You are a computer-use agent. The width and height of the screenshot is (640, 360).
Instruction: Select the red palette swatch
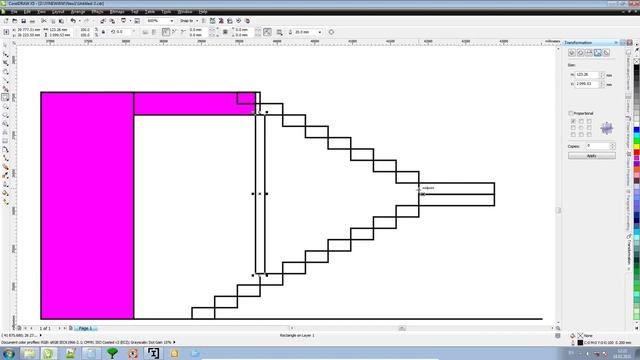click(x=636, y=153)
